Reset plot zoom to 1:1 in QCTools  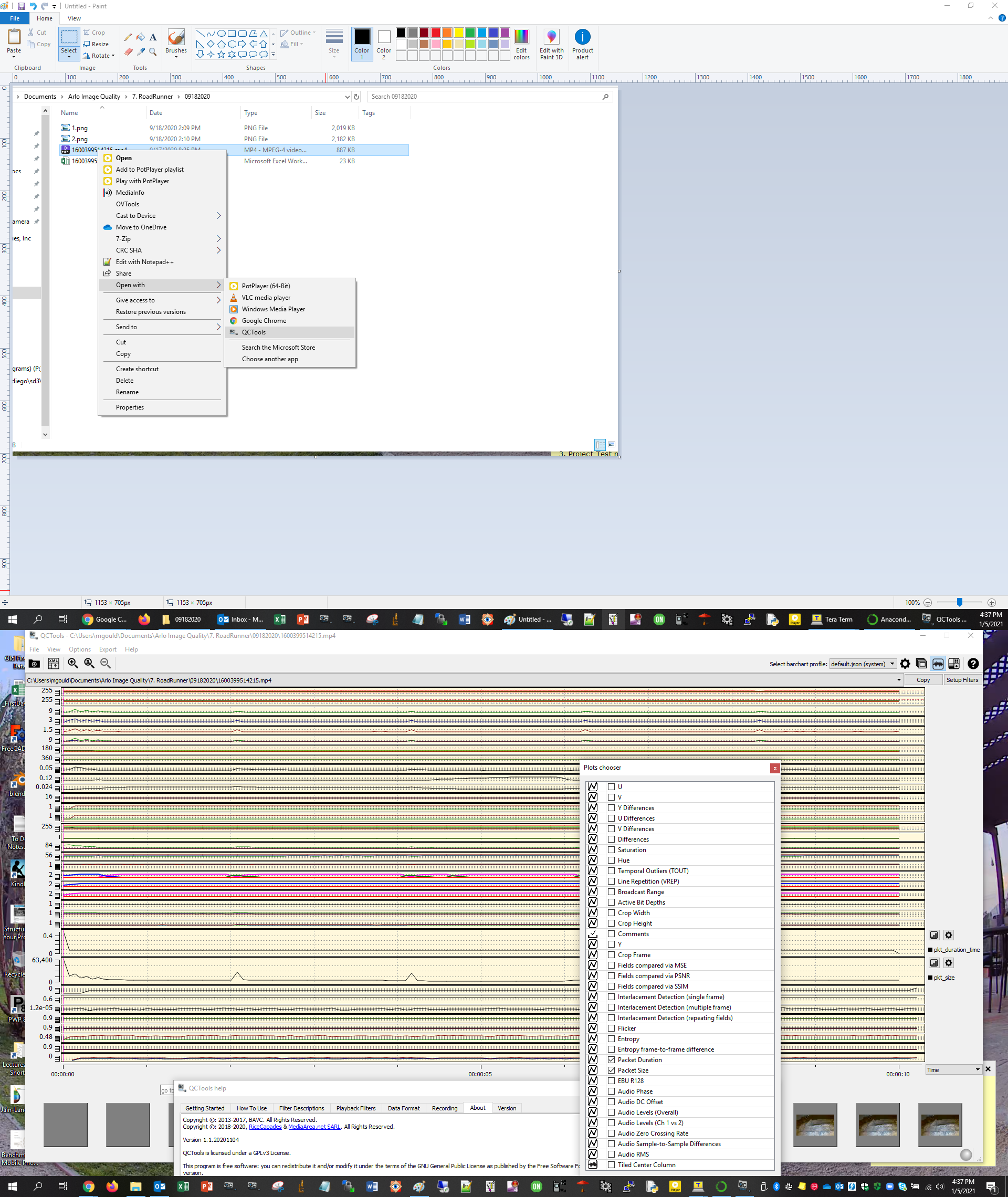[89, 664]
